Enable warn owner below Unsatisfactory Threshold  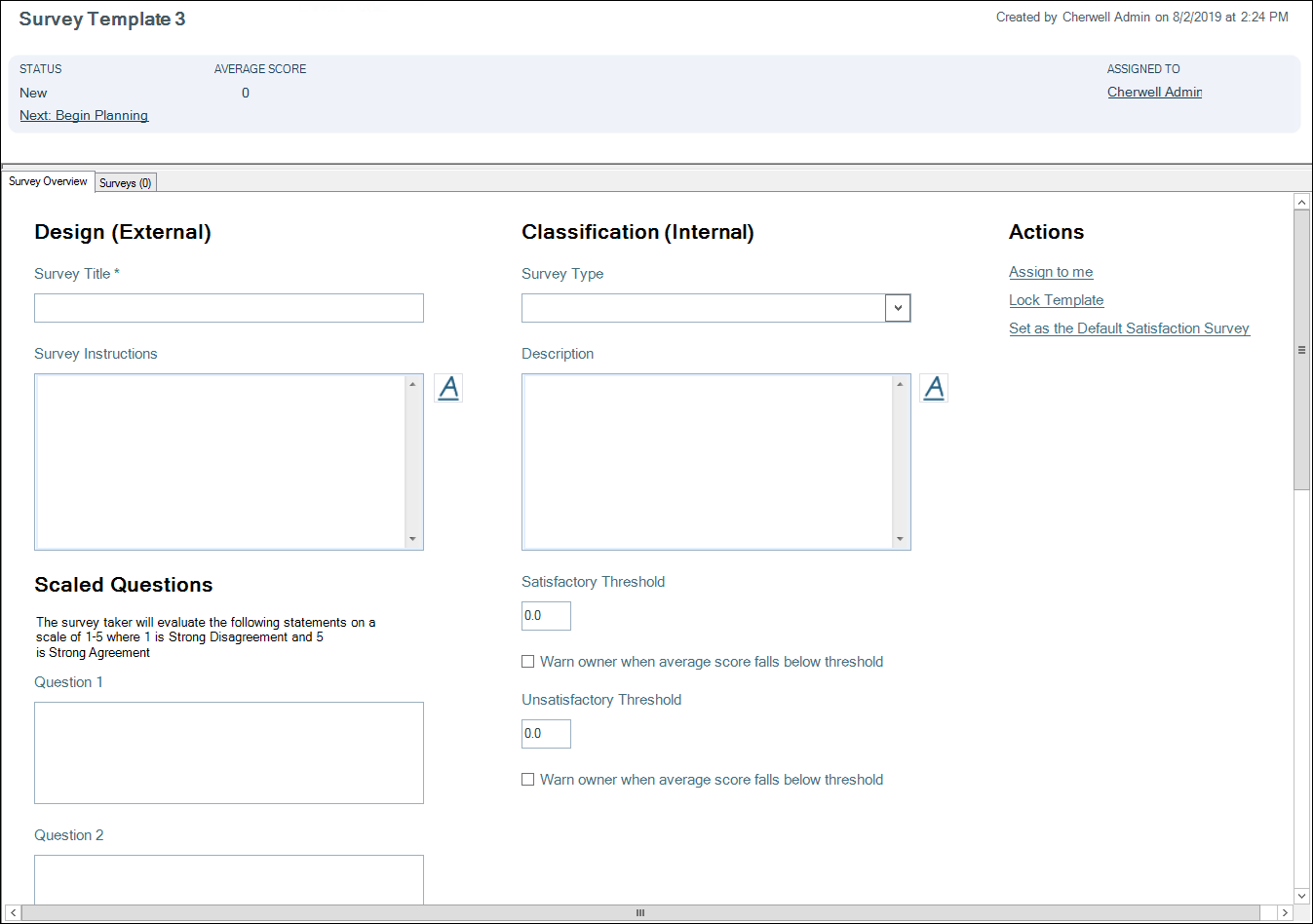pos(527,779)
